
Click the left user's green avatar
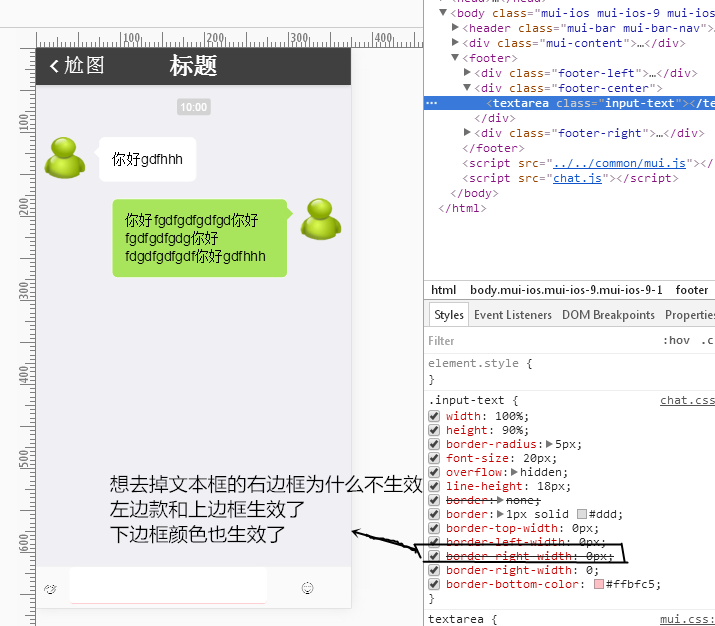tap(65, 158)
